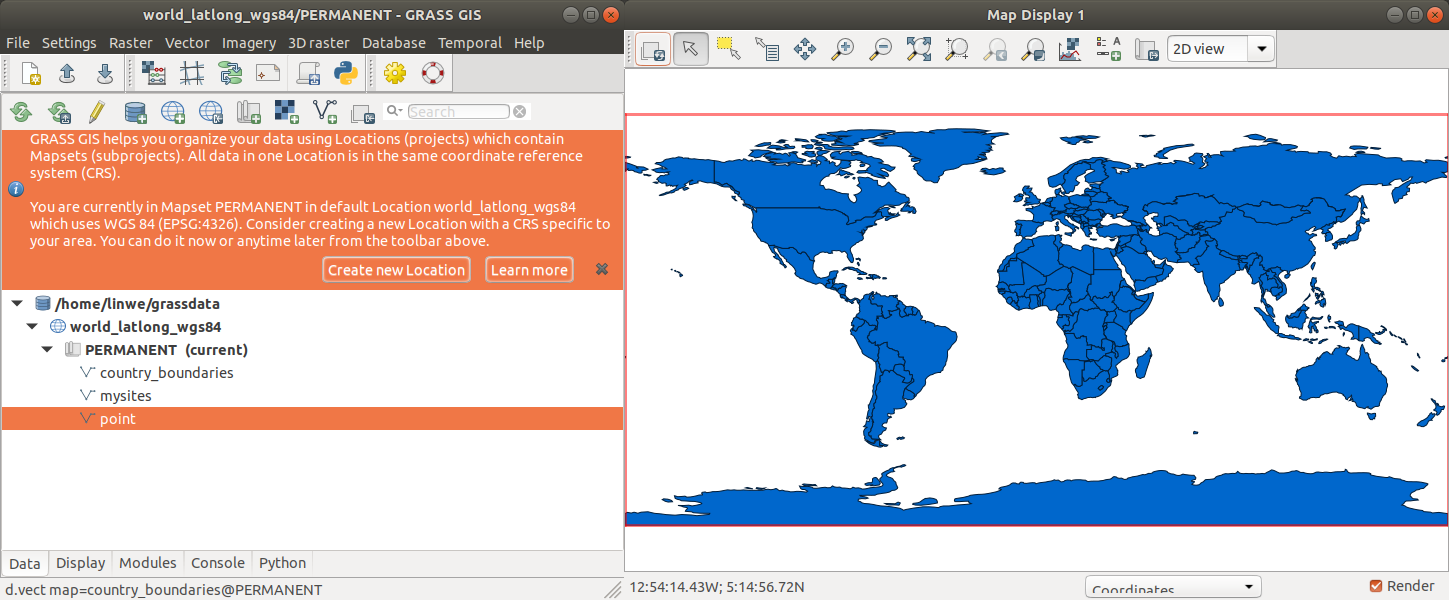
Task: Open GRASS manual lifebuoy icon
Action: (432, 73)
